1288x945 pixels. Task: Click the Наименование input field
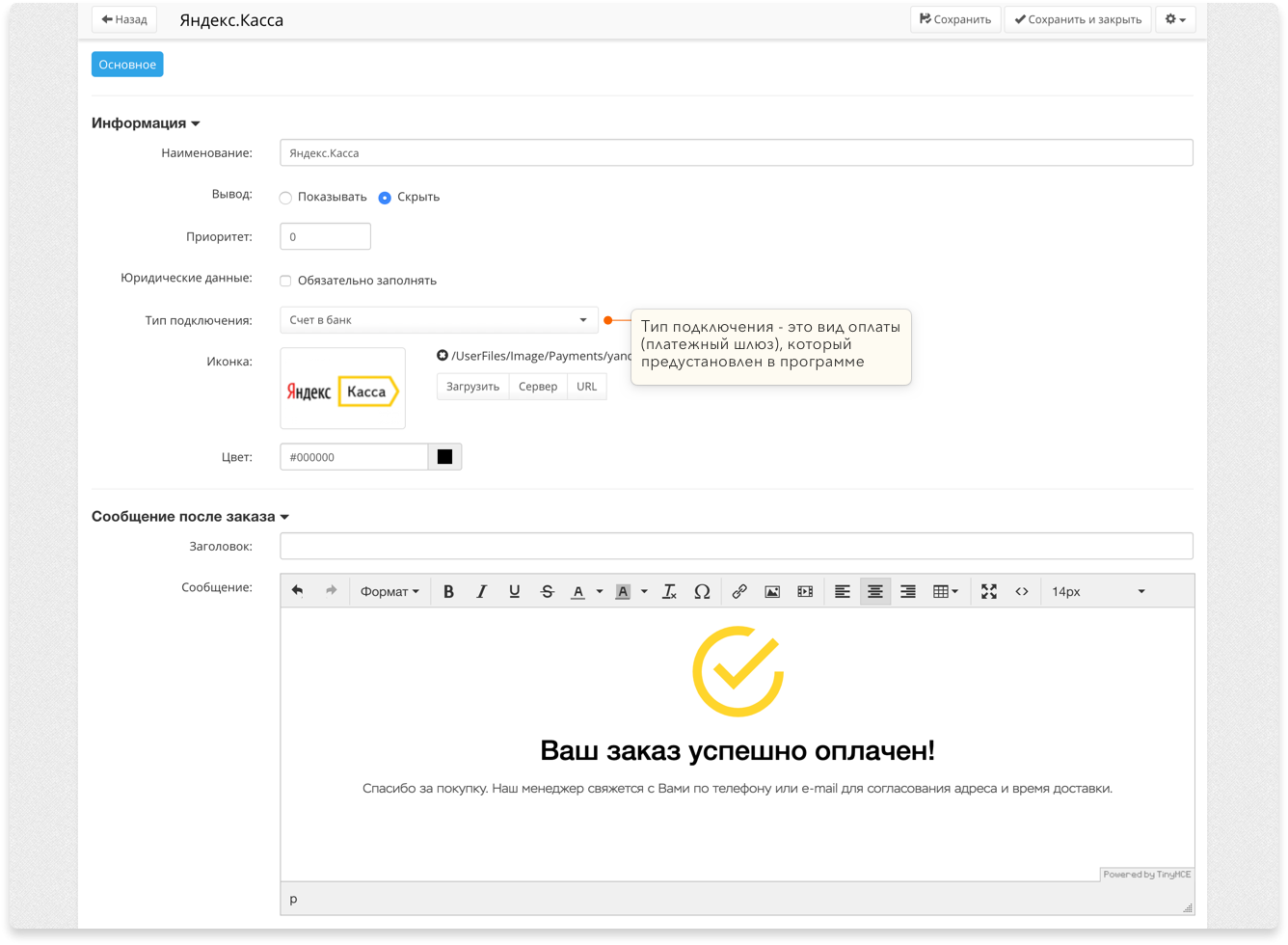(x=737, y=152)
